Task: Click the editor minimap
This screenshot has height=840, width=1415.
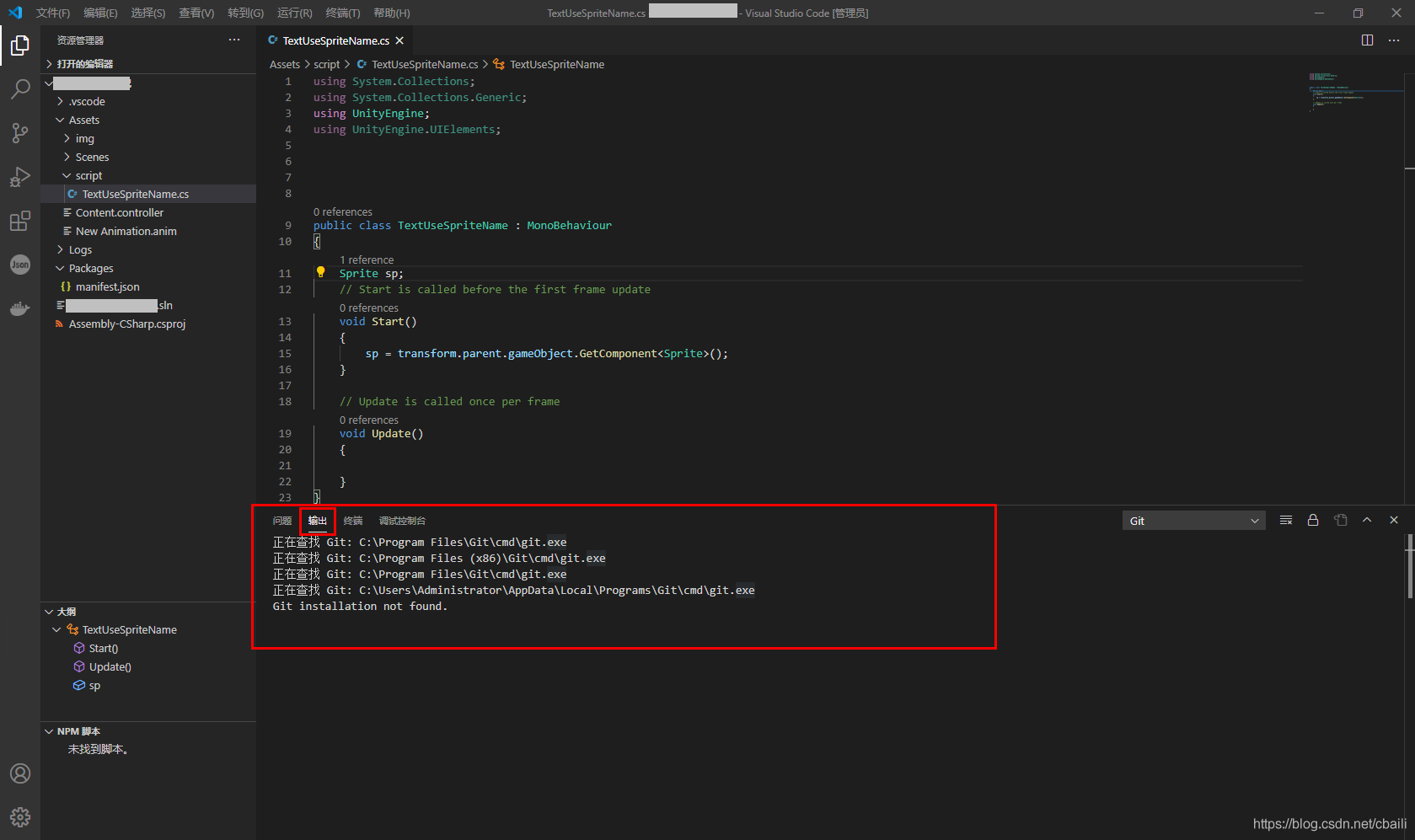Action: coord(1355,93)
